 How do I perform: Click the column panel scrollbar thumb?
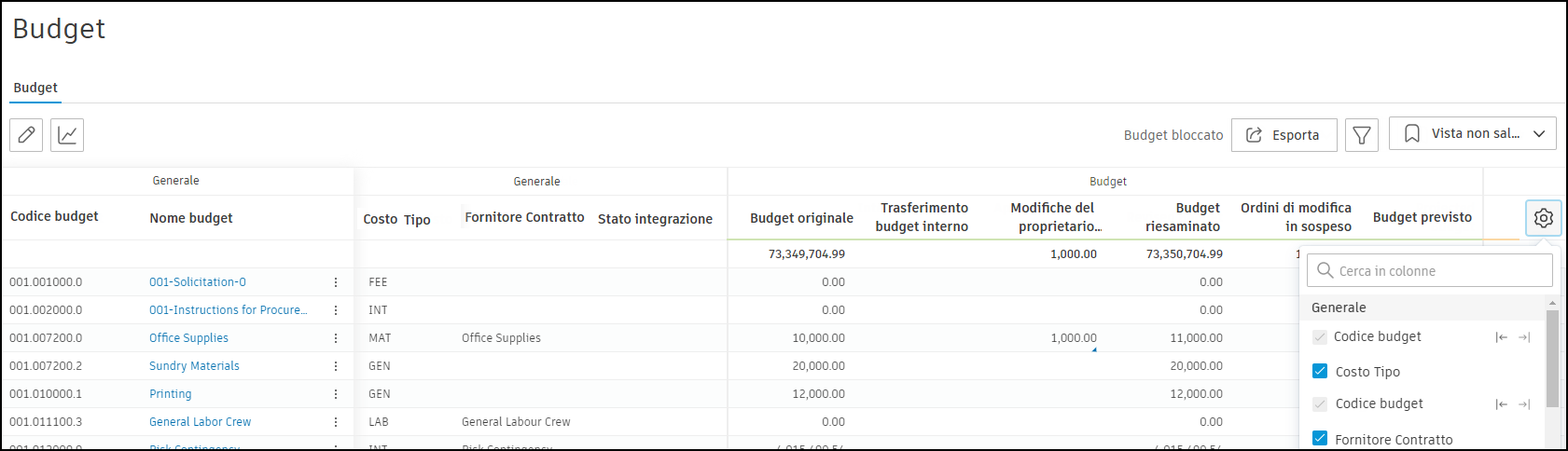1552,359
